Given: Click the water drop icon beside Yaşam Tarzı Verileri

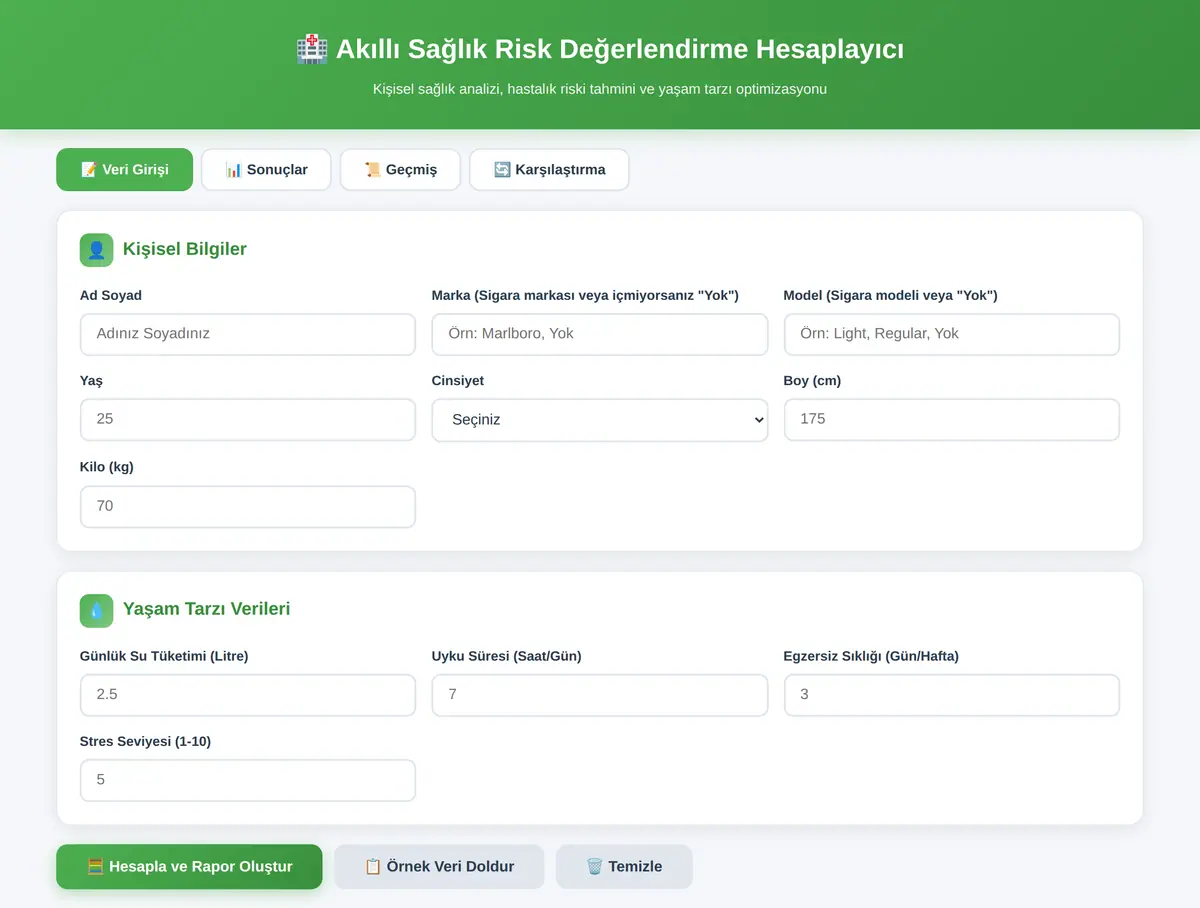Looking at the screenshot, I should pos(97,610).
